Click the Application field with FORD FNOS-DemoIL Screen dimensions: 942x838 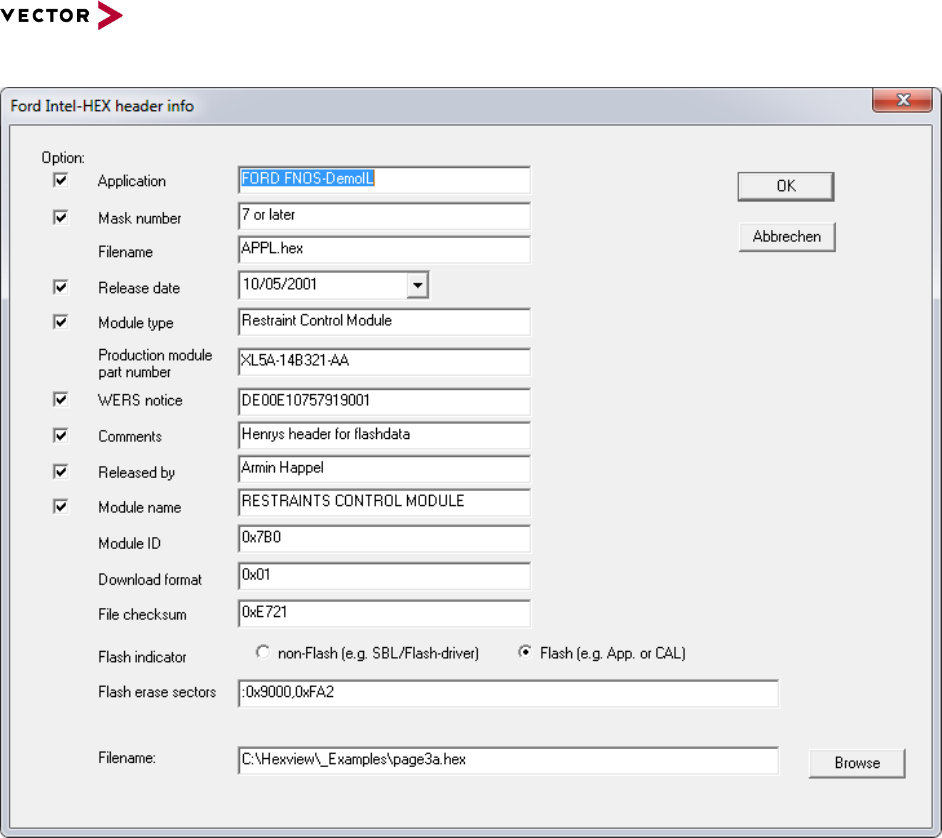click(384, 180)
